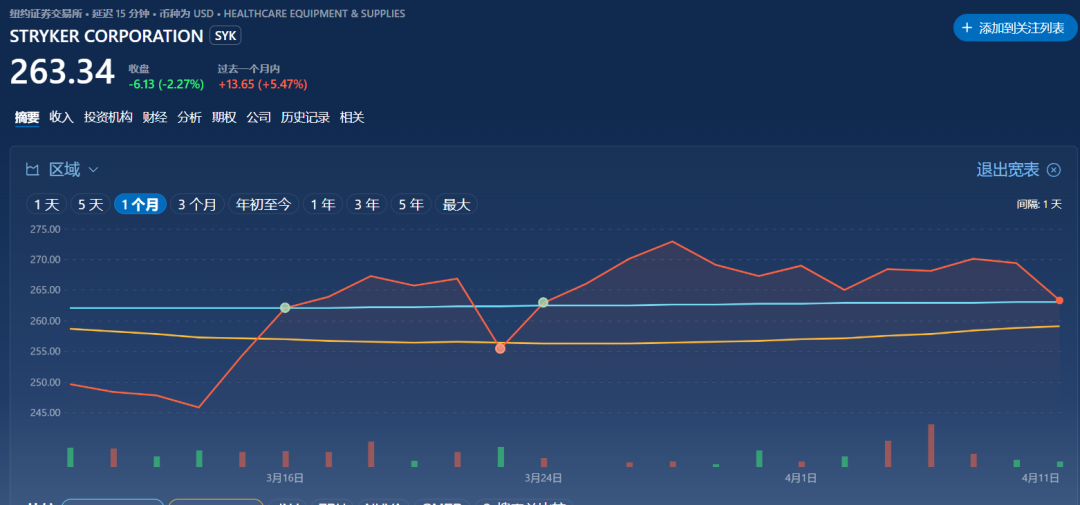Open the 公司 tab

pyautogui.click(x=258, y=117)
